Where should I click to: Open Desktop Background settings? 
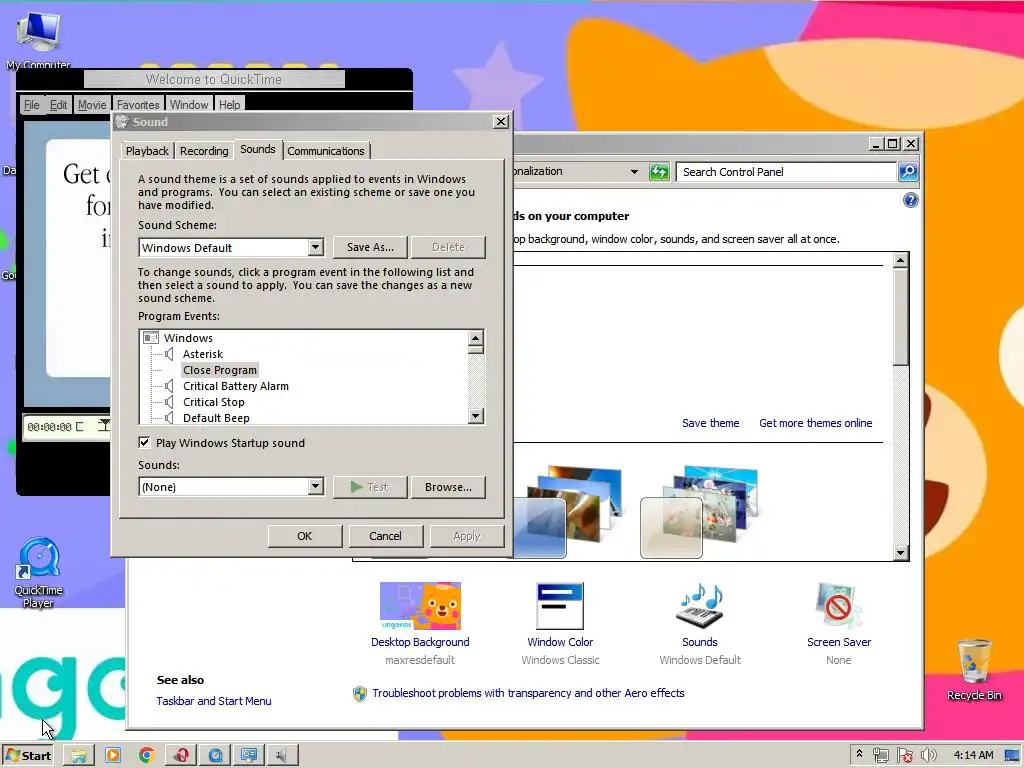420,624
